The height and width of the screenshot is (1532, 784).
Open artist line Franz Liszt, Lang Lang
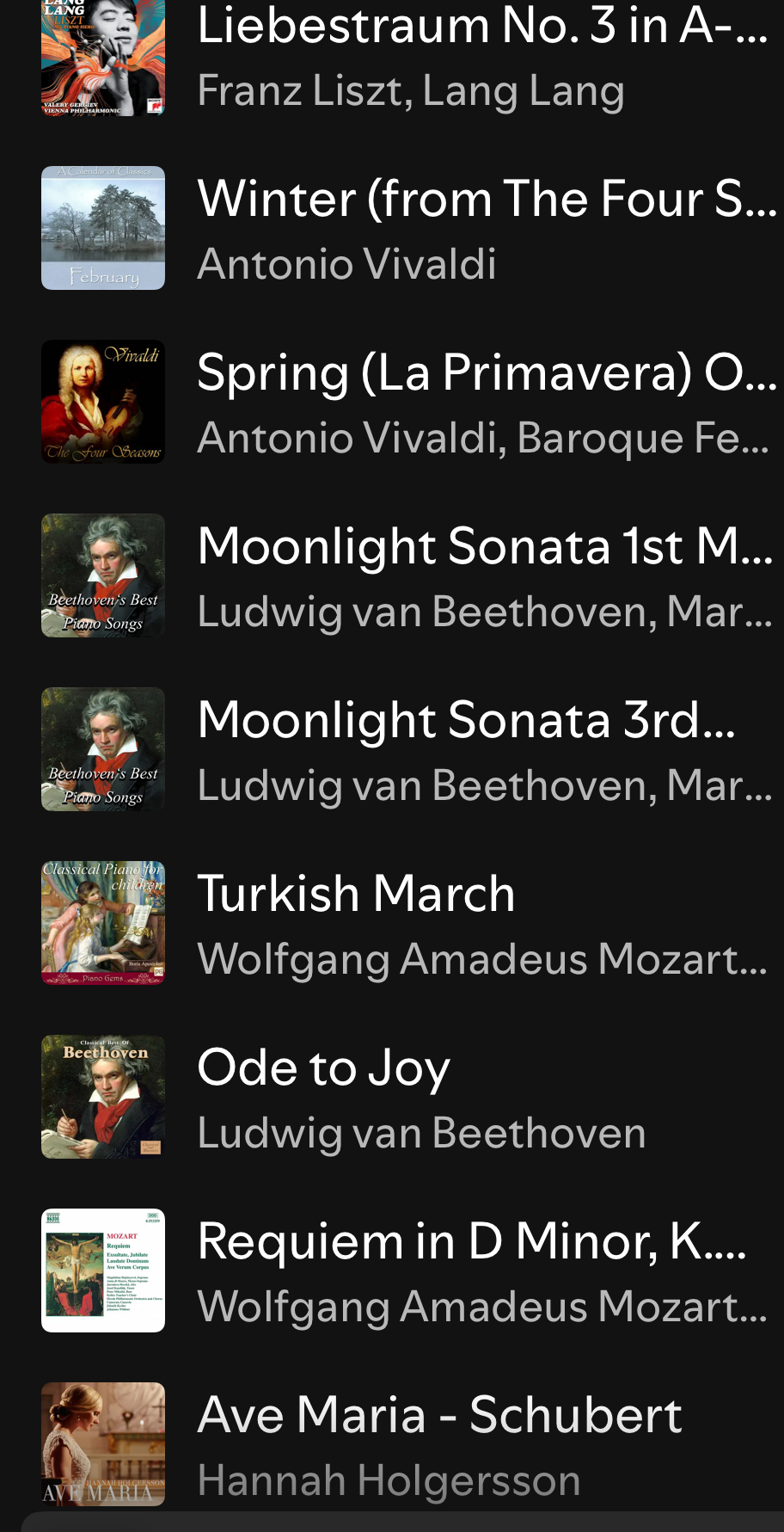click(411, 91)
